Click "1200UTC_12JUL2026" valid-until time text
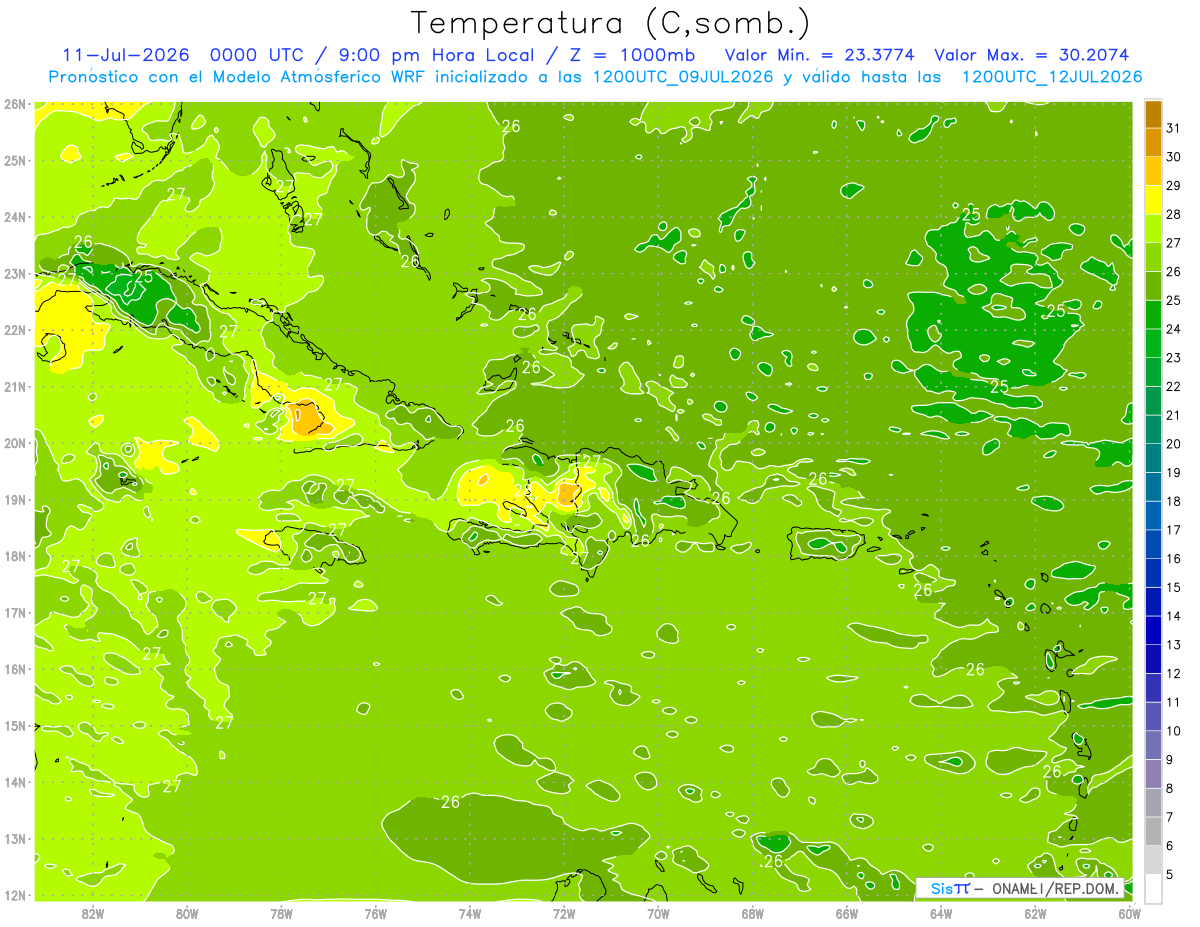This screenshot has width=1200, height=927. pyautogui.click(x=1052, y=77)
